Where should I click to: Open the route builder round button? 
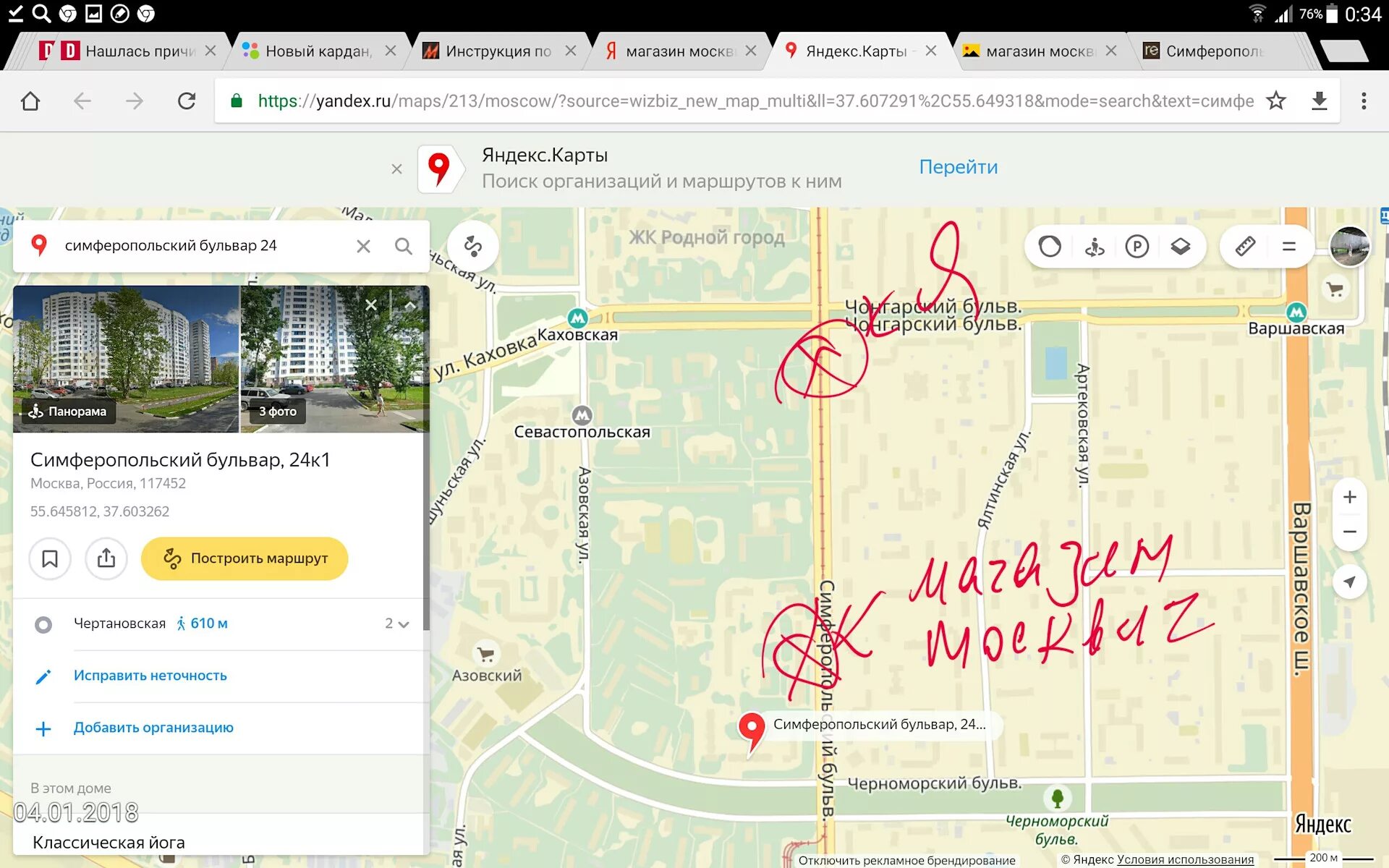point(473,246)
